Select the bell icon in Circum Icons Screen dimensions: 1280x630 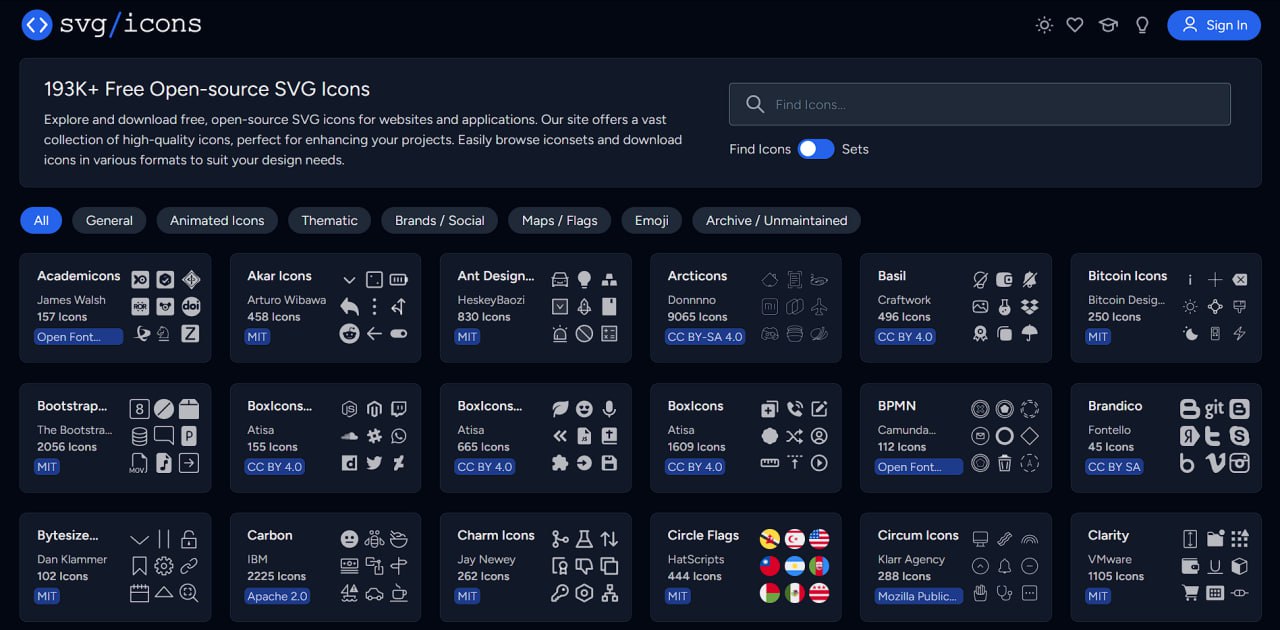coord(1005,566)
